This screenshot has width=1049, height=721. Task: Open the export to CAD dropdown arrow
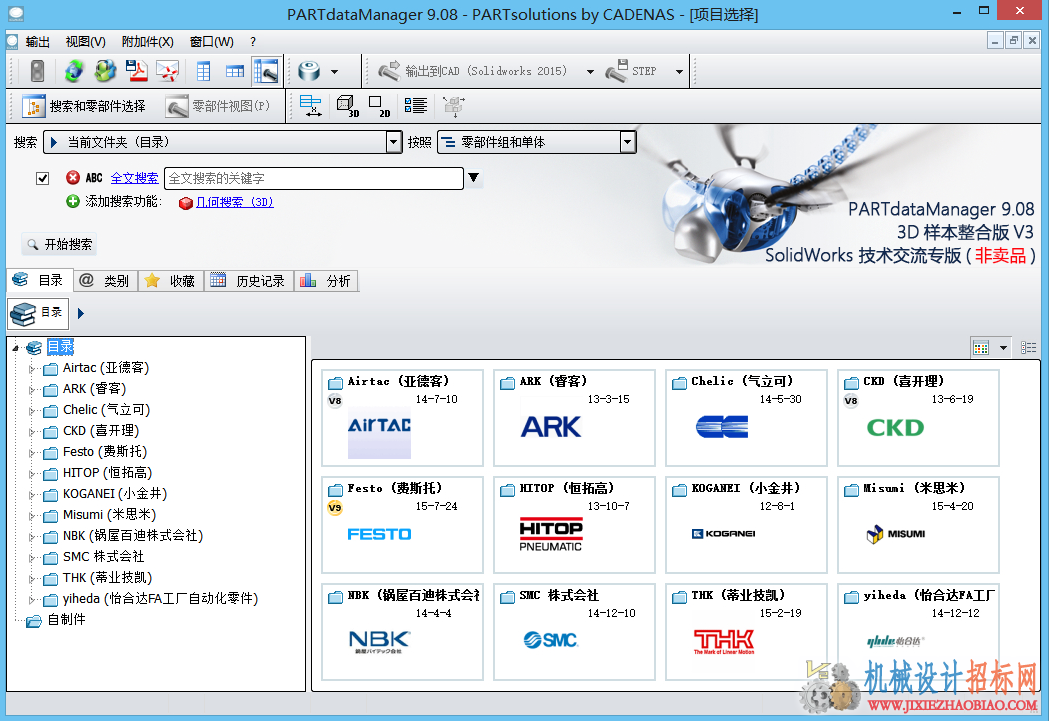coord(589,72)
